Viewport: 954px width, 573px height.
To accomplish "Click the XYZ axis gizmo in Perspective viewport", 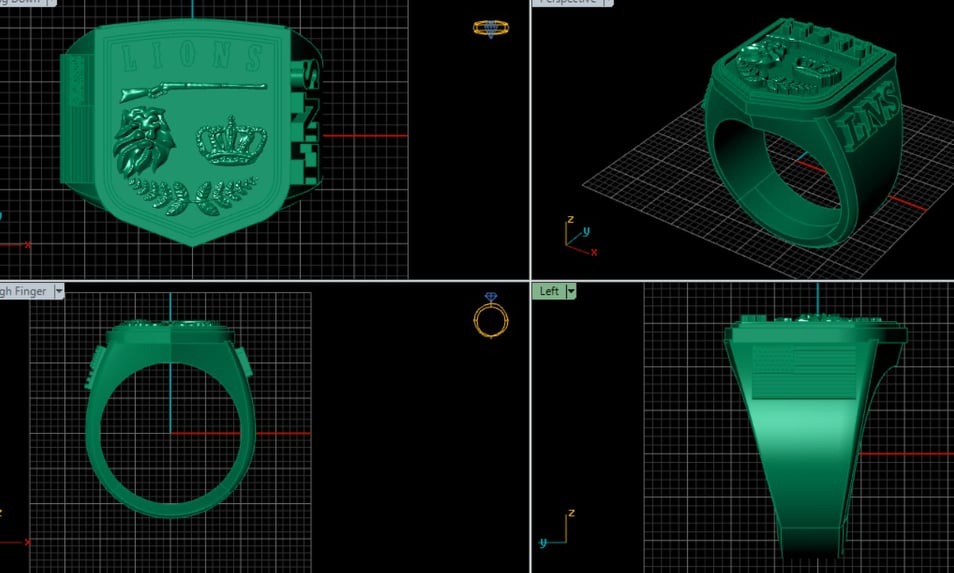I will pos(576,236).
